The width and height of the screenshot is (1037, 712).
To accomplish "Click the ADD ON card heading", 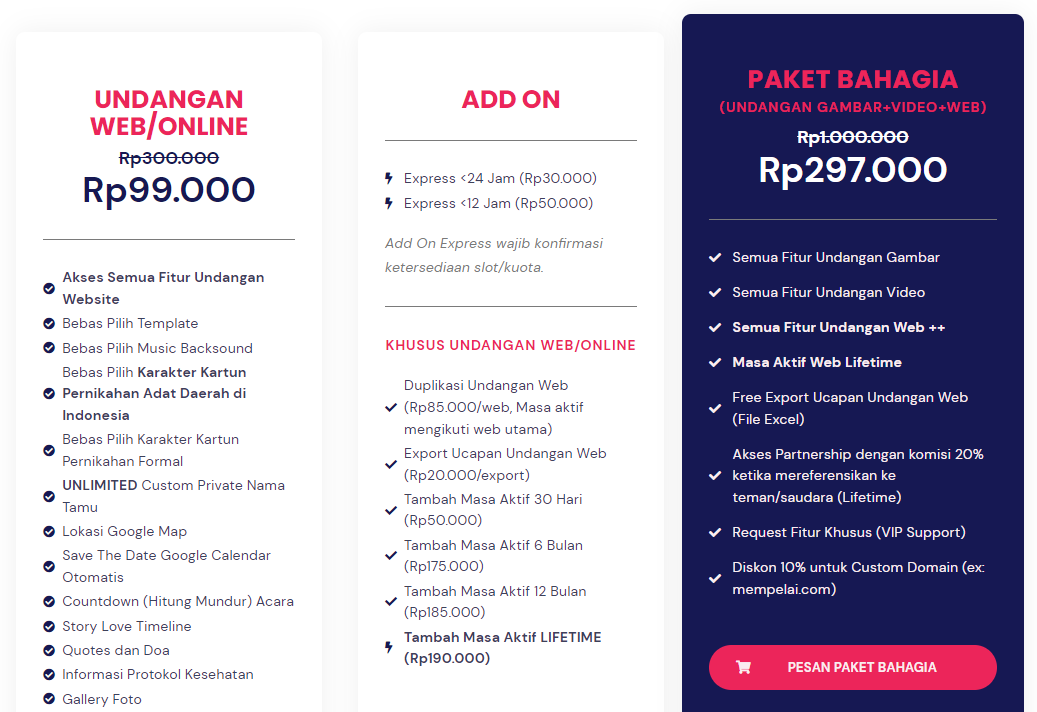I will point(511,99).
